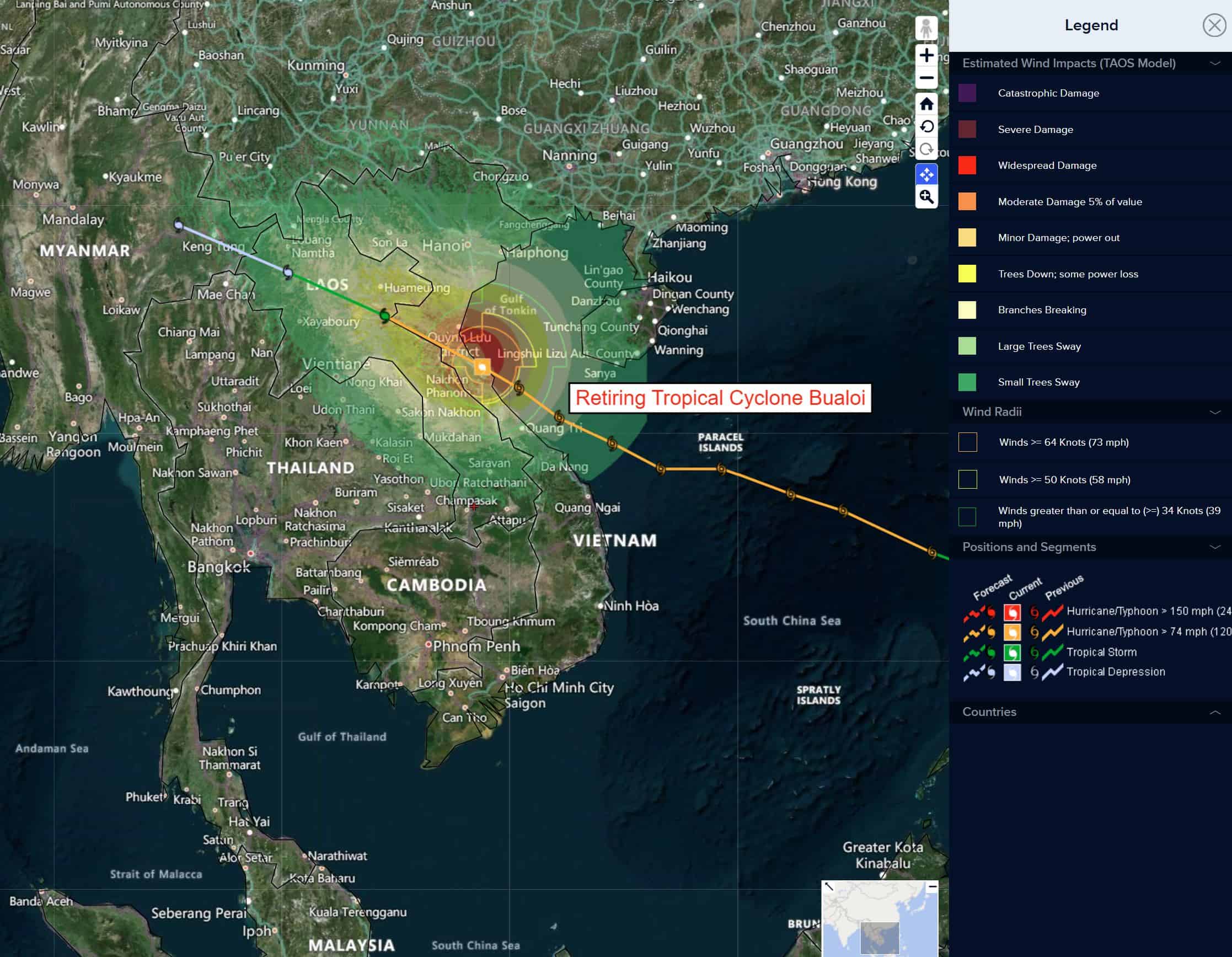Screen dimensions: 1232x957
Task: Click the overview map extent rectangle
Action: click(x=880, y=937)
